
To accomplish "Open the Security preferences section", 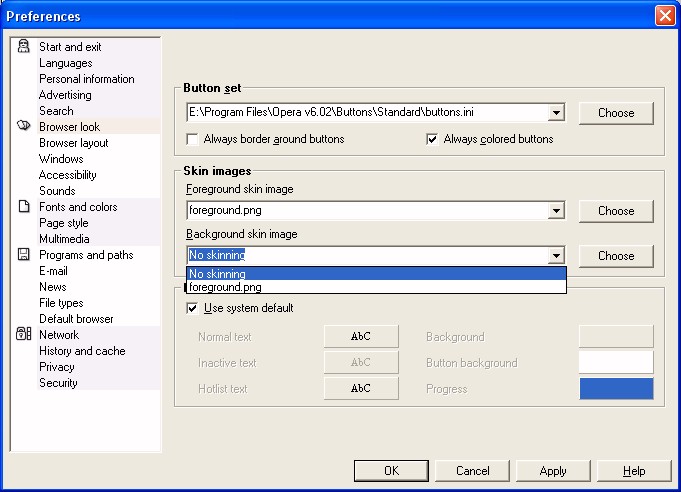I will coord(58,383).
